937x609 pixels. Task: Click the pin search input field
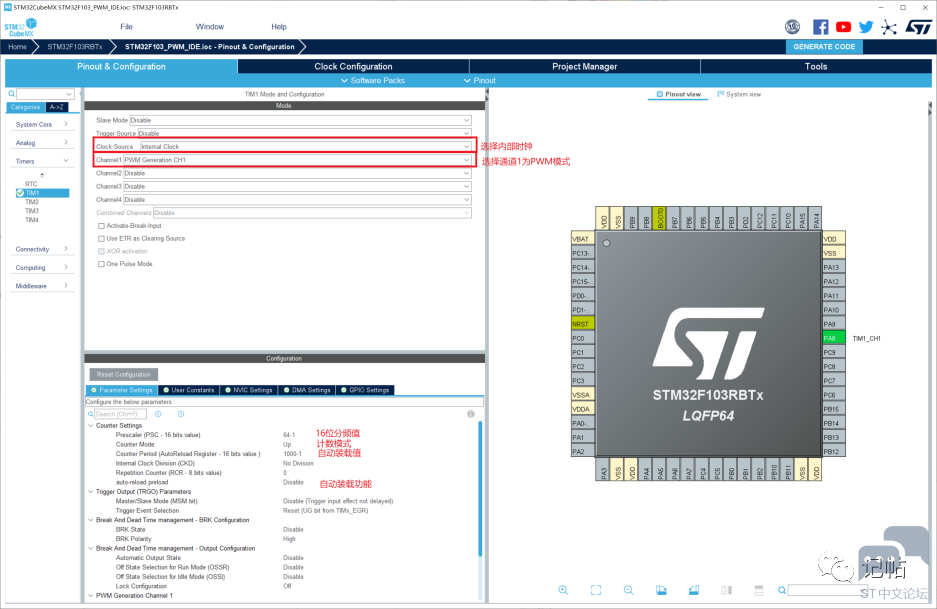tap(826, 590)
